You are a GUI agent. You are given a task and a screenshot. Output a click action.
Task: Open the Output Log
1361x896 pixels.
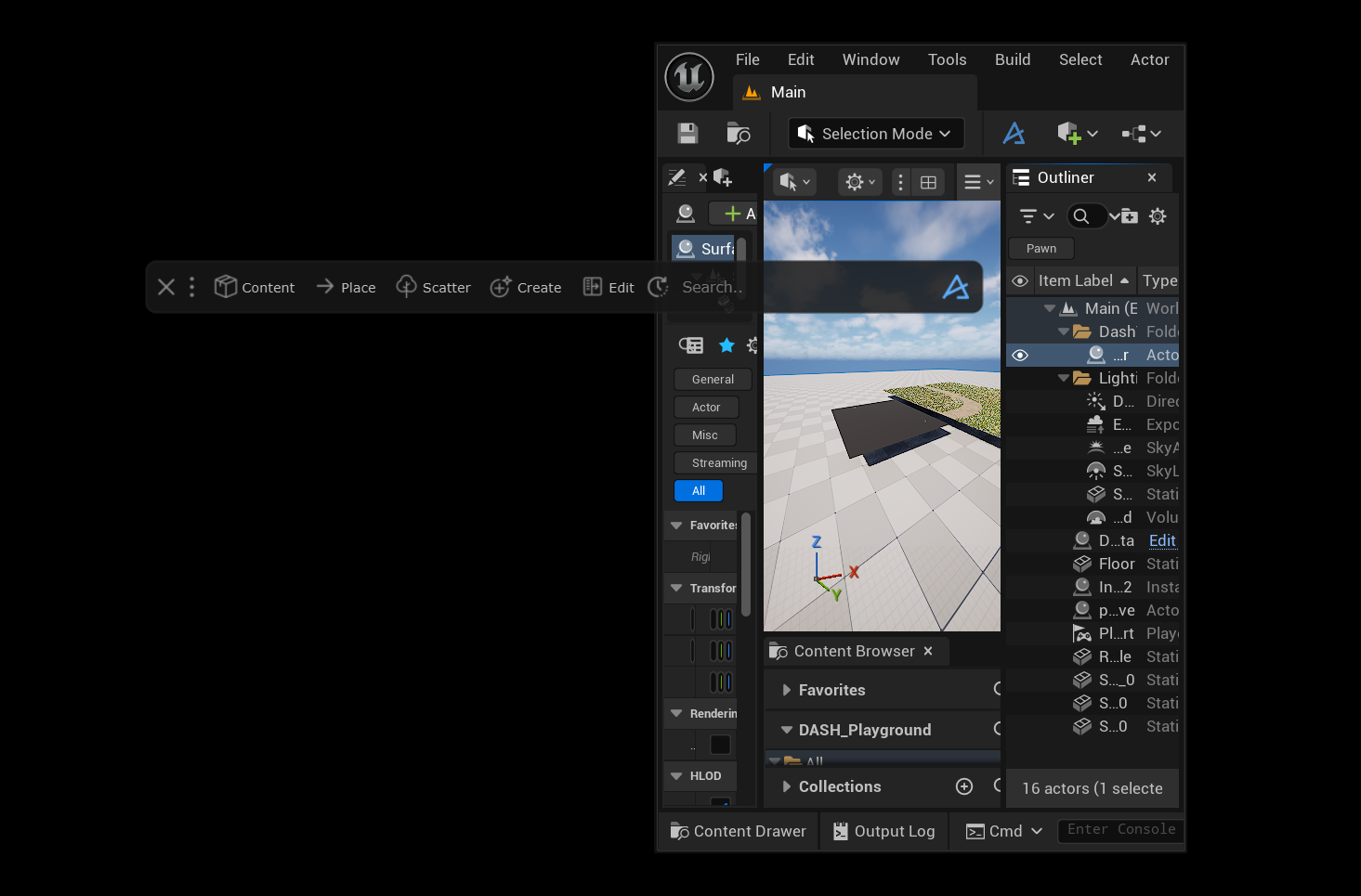[883, 831]
